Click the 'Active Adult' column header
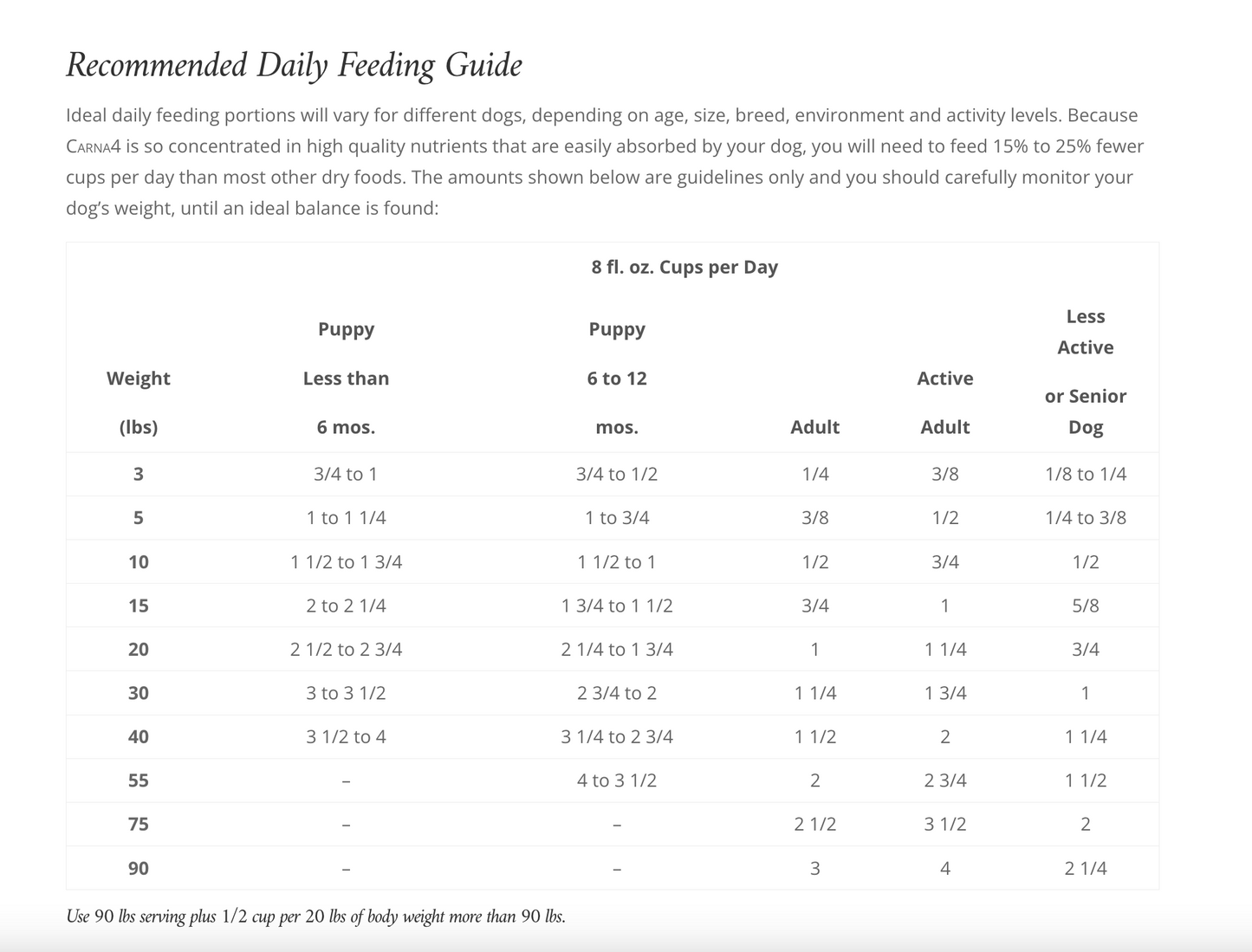Viewport: 1252px width, 952px height. point(944,402)
